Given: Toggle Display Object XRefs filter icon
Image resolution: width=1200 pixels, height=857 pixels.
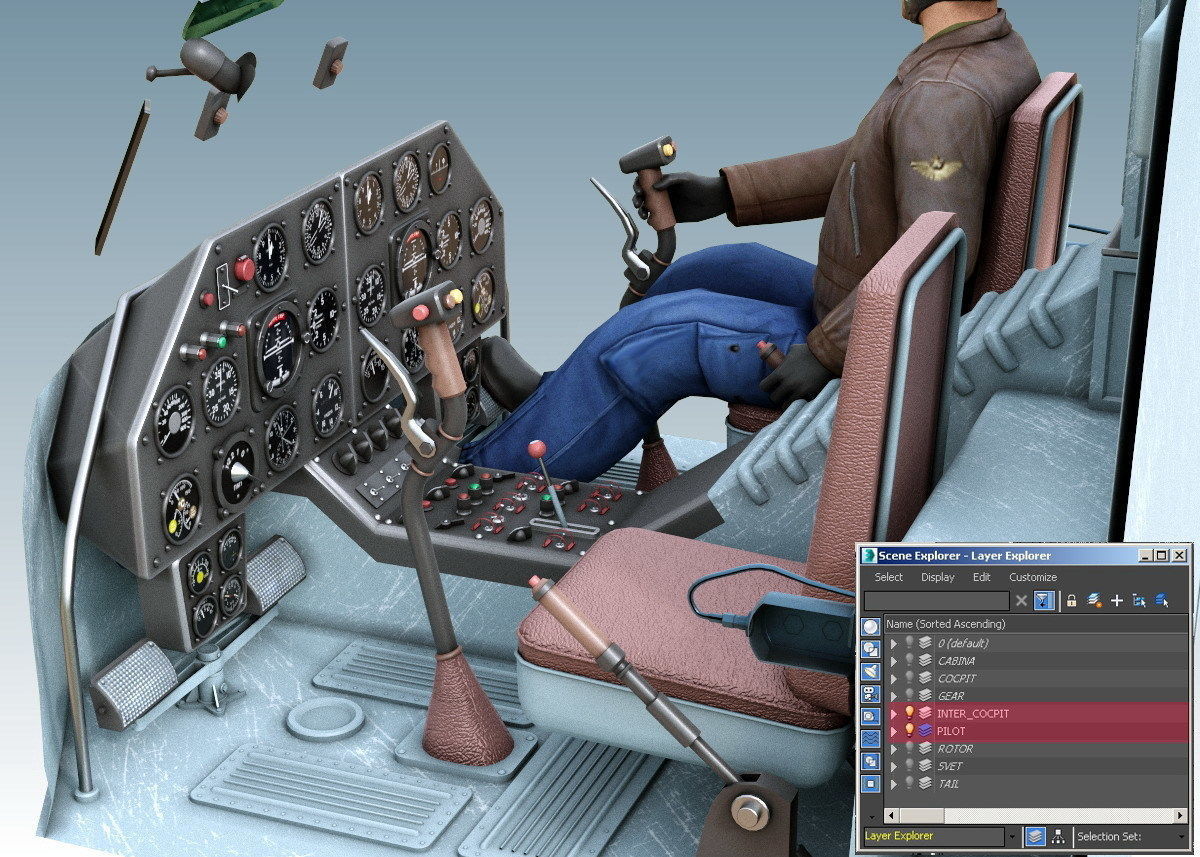Looking at the screenshot, I should click(x=870, y=784).
